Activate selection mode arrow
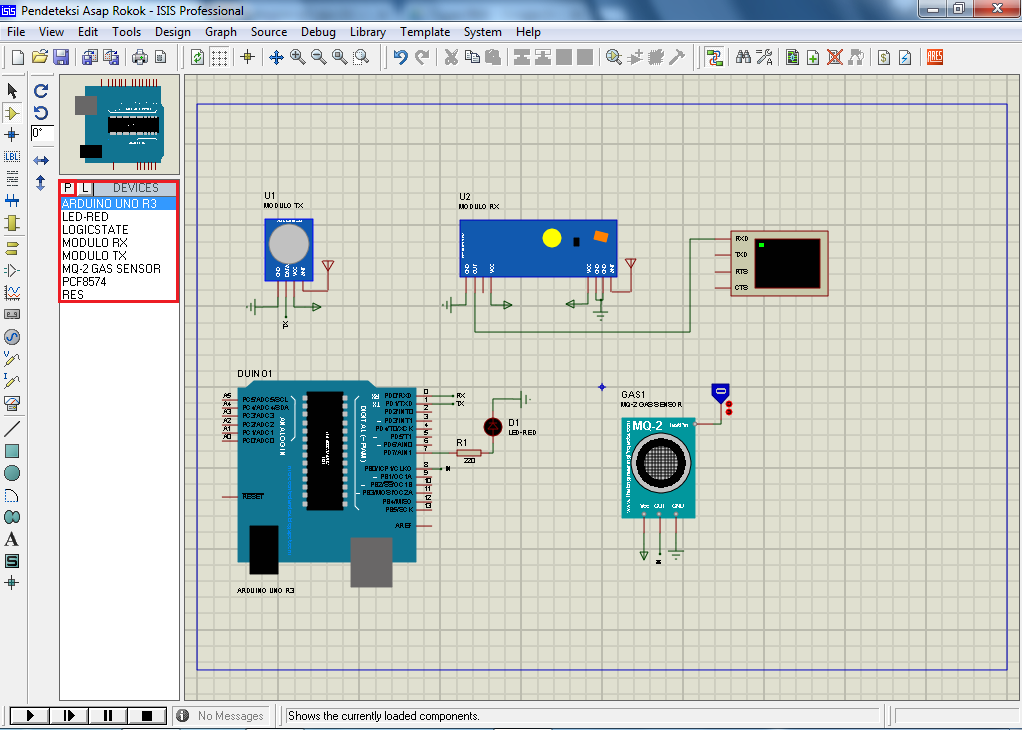 tap(12, 91)
